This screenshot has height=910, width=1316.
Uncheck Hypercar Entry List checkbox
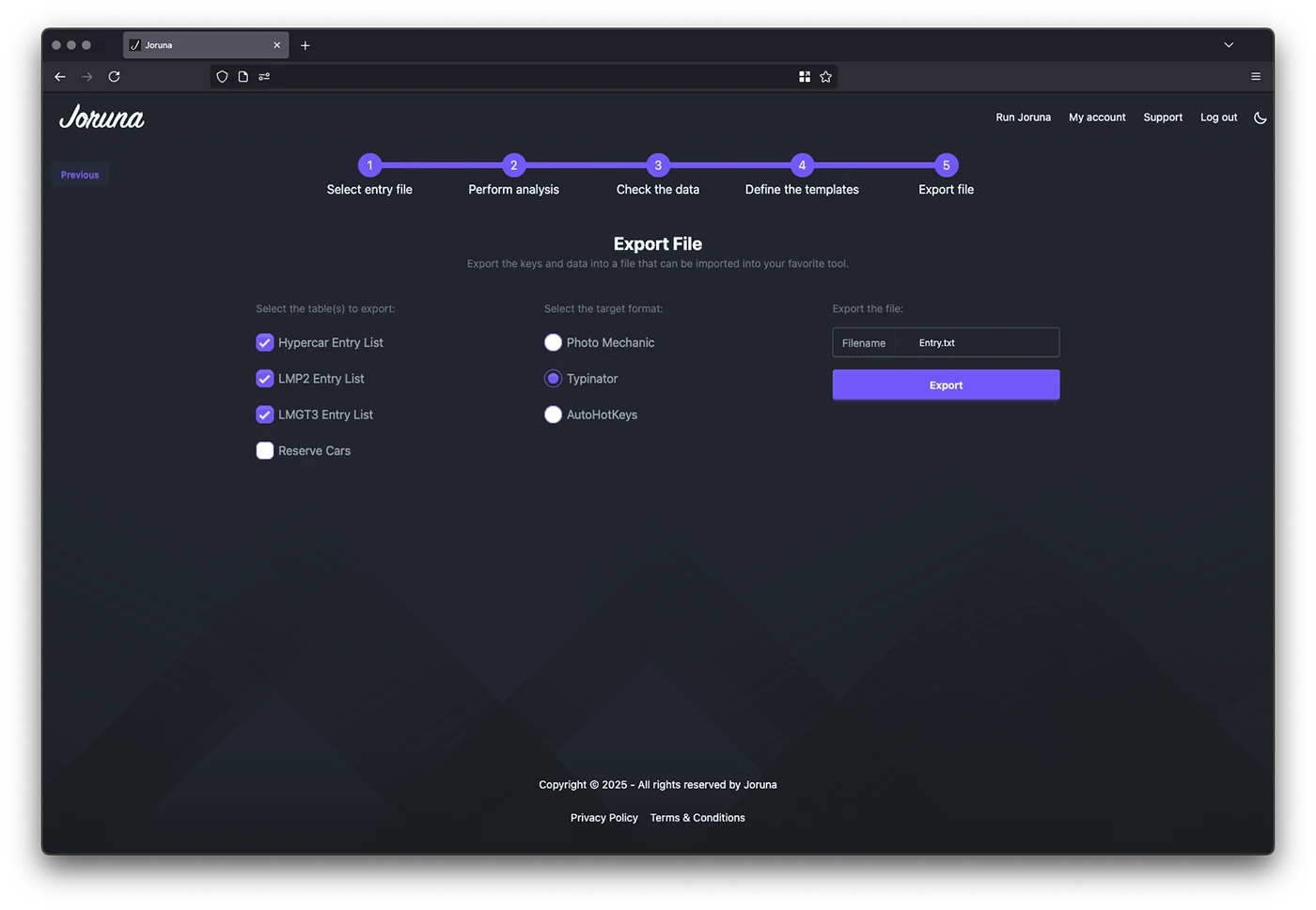(x=265, y=342)
